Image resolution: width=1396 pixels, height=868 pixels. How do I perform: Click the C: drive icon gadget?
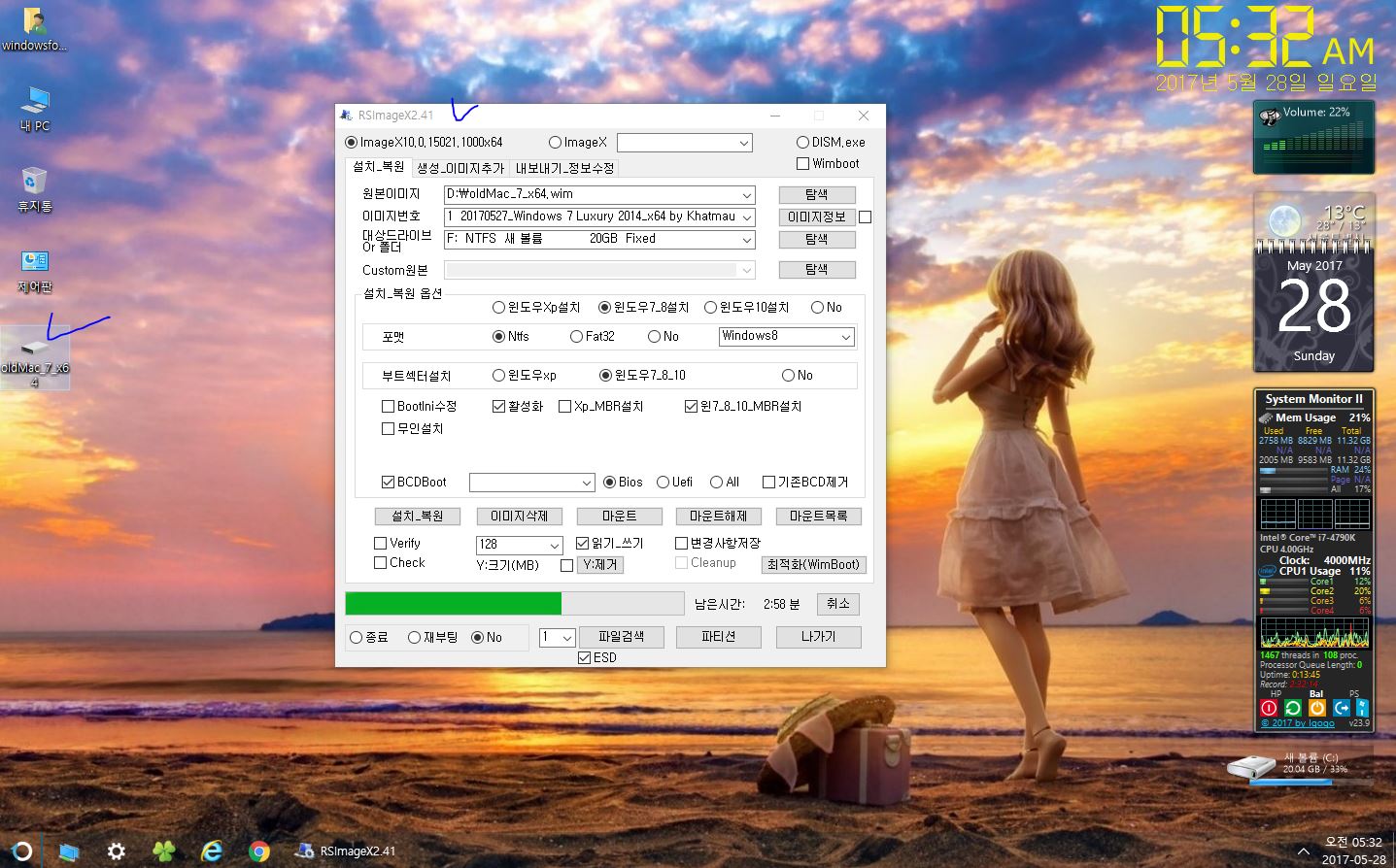click(x=1250, y=766)
